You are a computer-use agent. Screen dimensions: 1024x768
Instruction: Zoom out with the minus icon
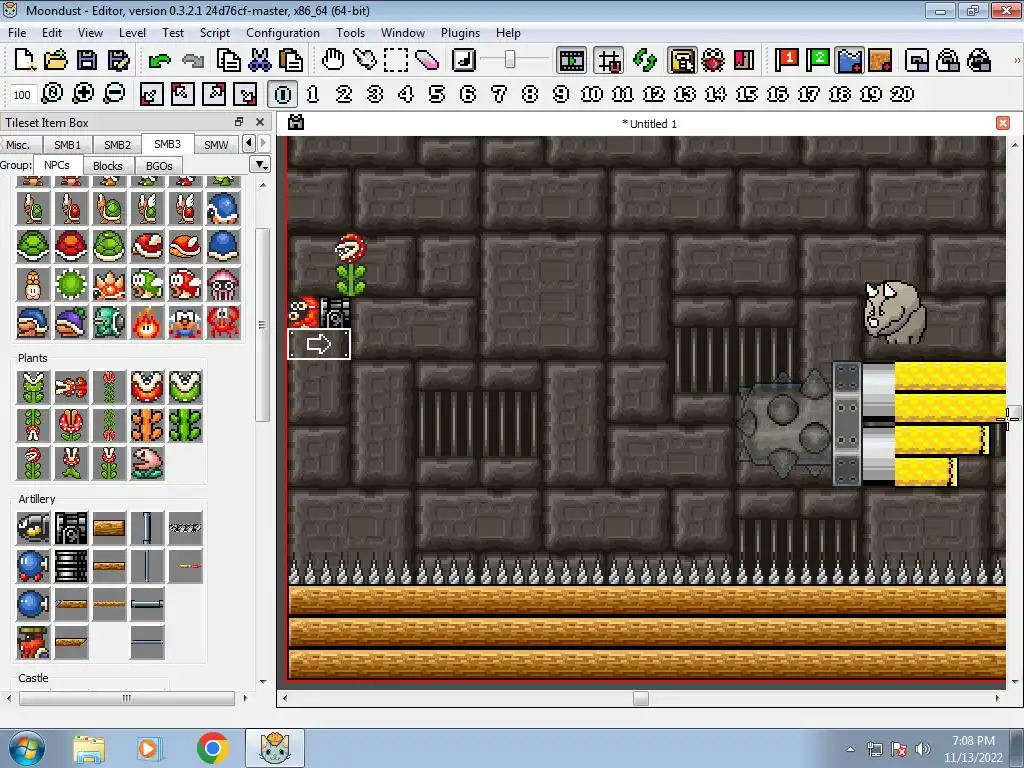click(114, 93)
